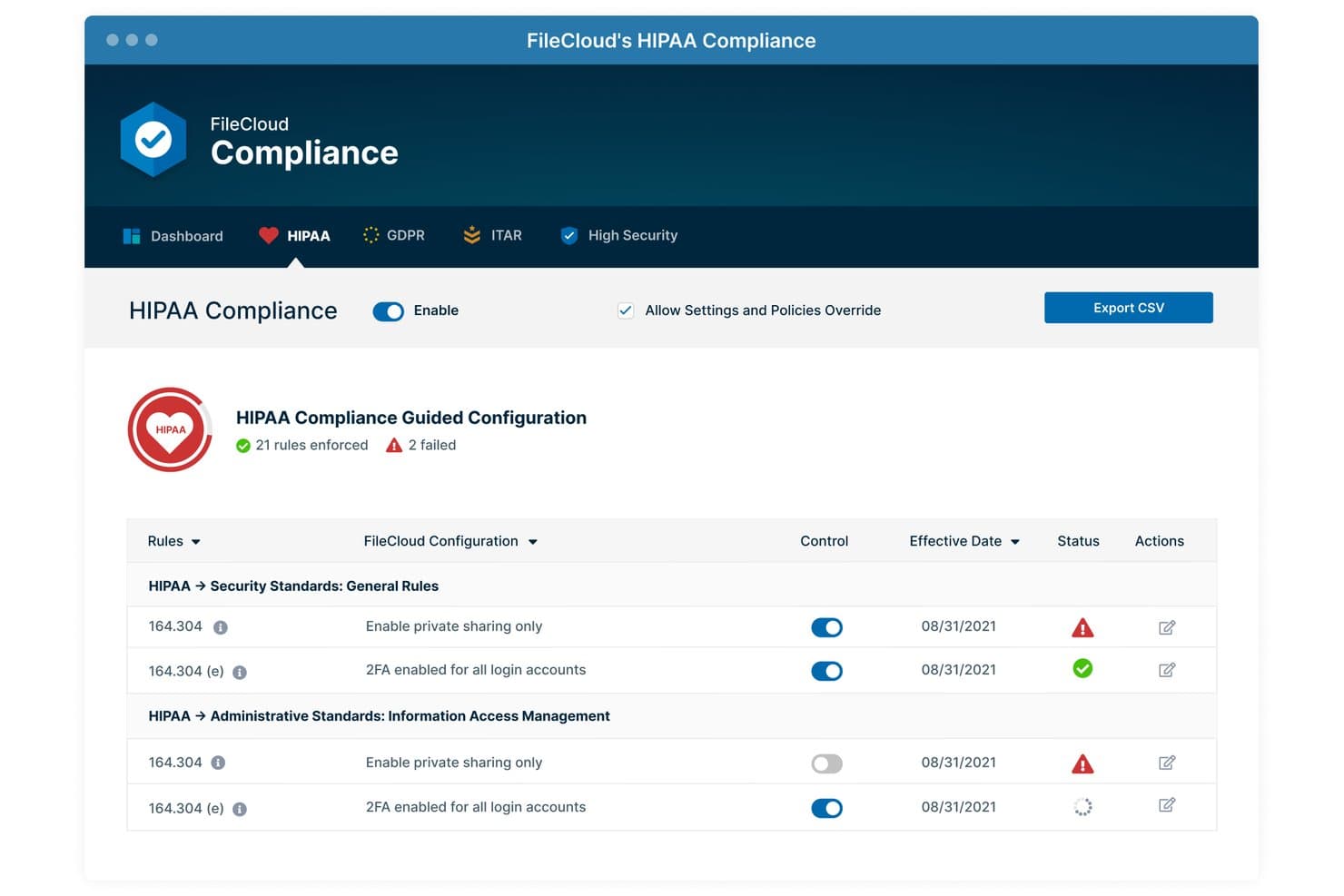1344x896 pixels.
Task: Sort by the Effective Date dropdown
Action: tap(1015, 542)
